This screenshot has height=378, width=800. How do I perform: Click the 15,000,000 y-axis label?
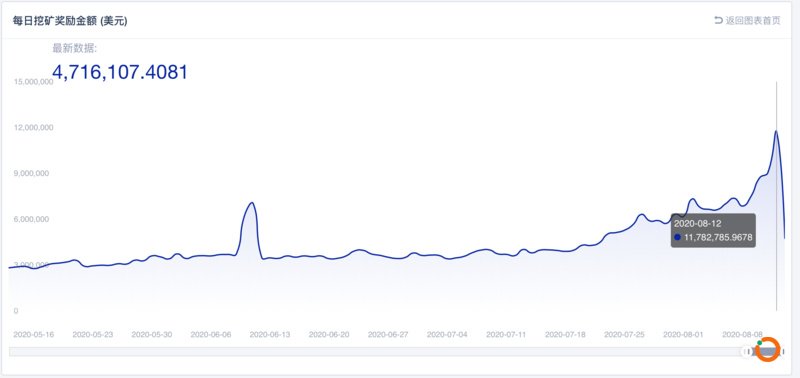pyautogui.click(x=33, y=81)
